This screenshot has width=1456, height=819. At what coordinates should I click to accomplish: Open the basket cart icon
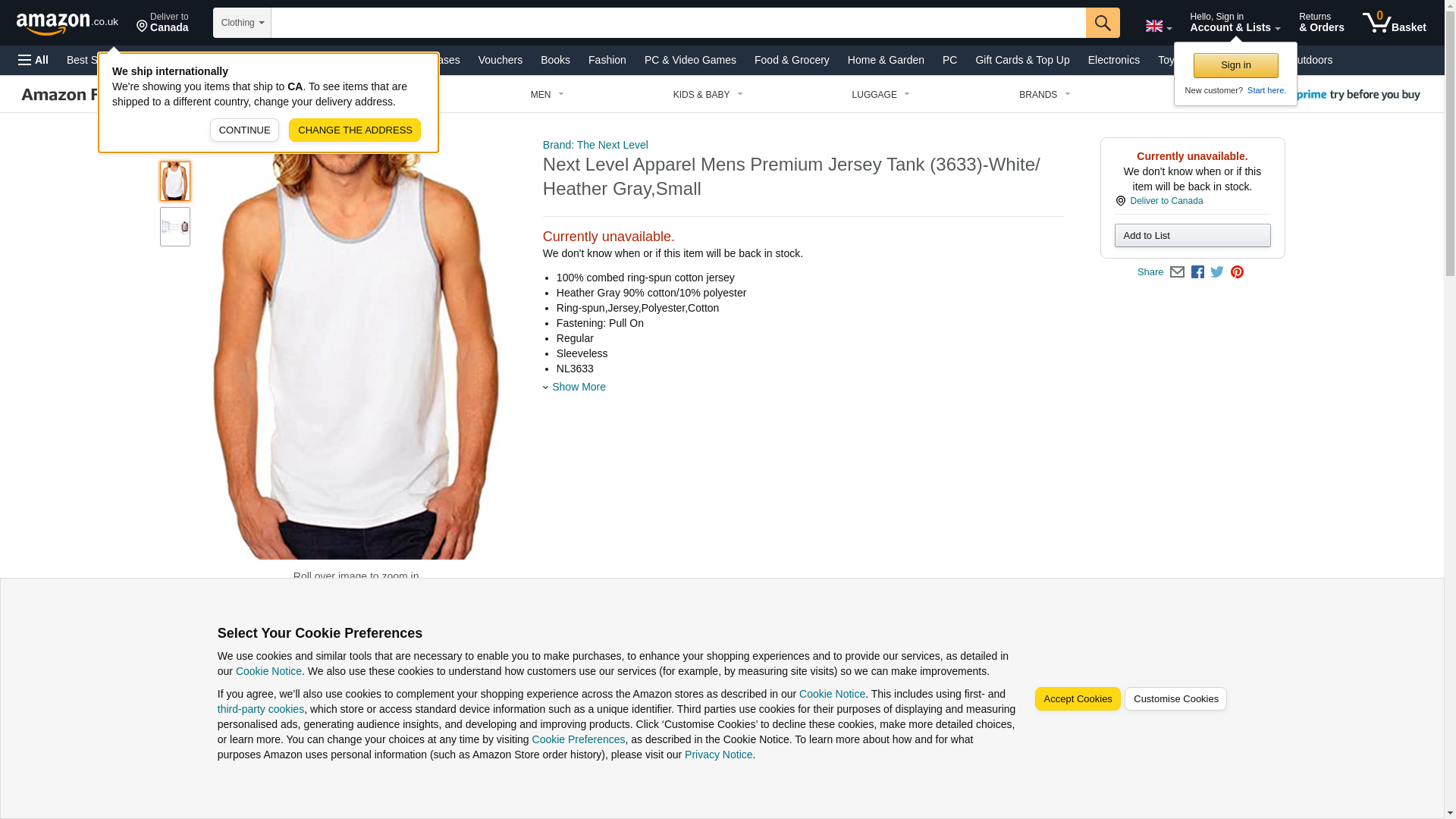point(1394,23)
